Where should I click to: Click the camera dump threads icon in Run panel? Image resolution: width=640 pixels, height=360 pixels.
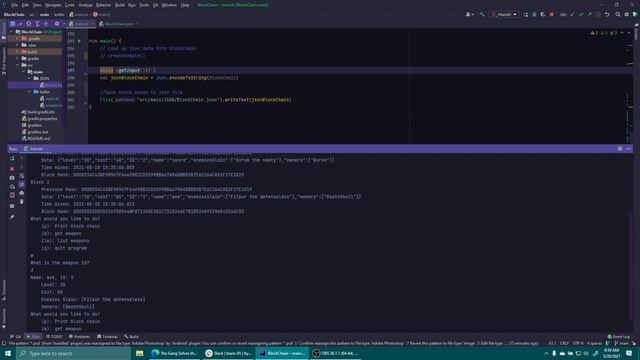click(x=12, y=178)
